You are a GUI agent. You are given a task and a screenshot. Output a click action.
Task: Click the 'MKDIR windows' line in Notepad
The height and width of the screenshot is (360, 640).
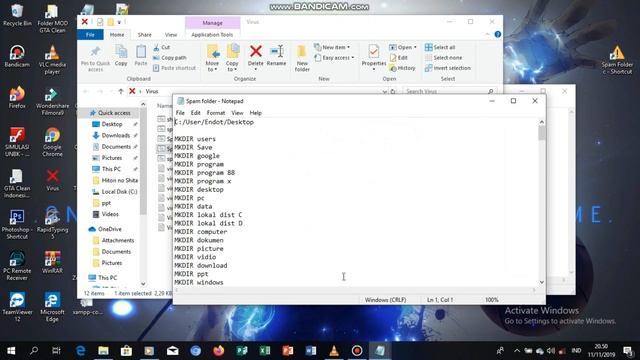[x=199, y=282]
